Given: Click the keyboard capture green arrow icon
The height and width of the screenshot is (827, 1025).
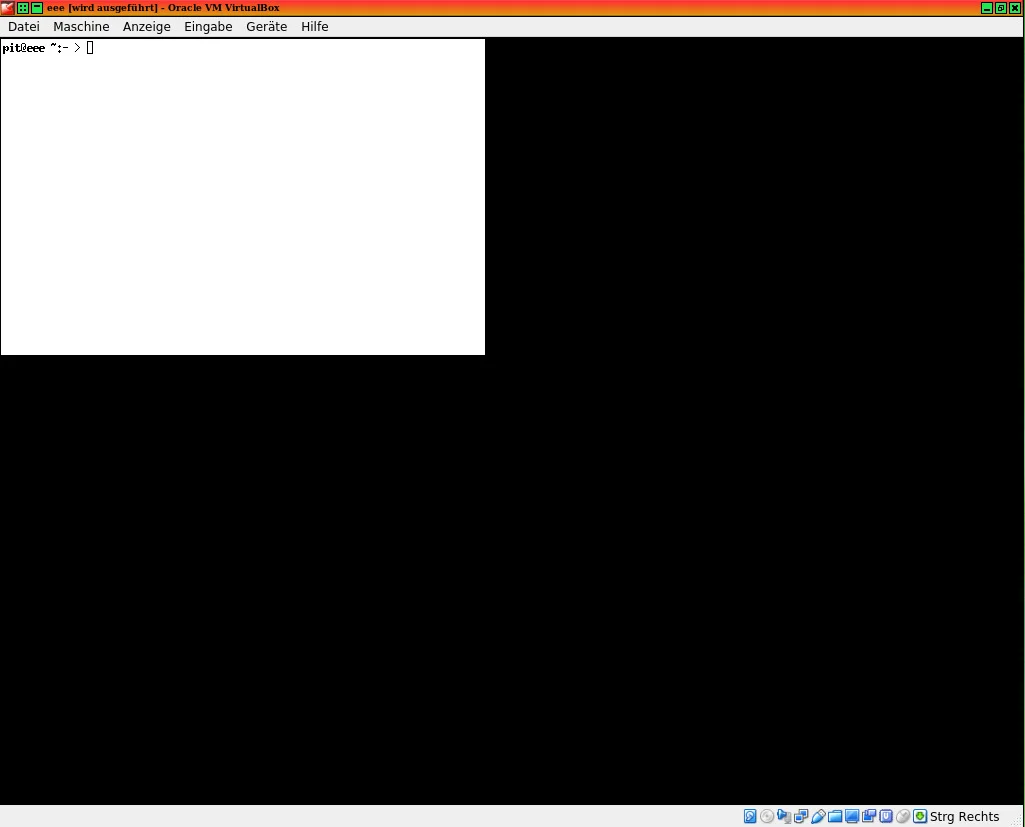Looking at the screenshot, I should 920,816.
